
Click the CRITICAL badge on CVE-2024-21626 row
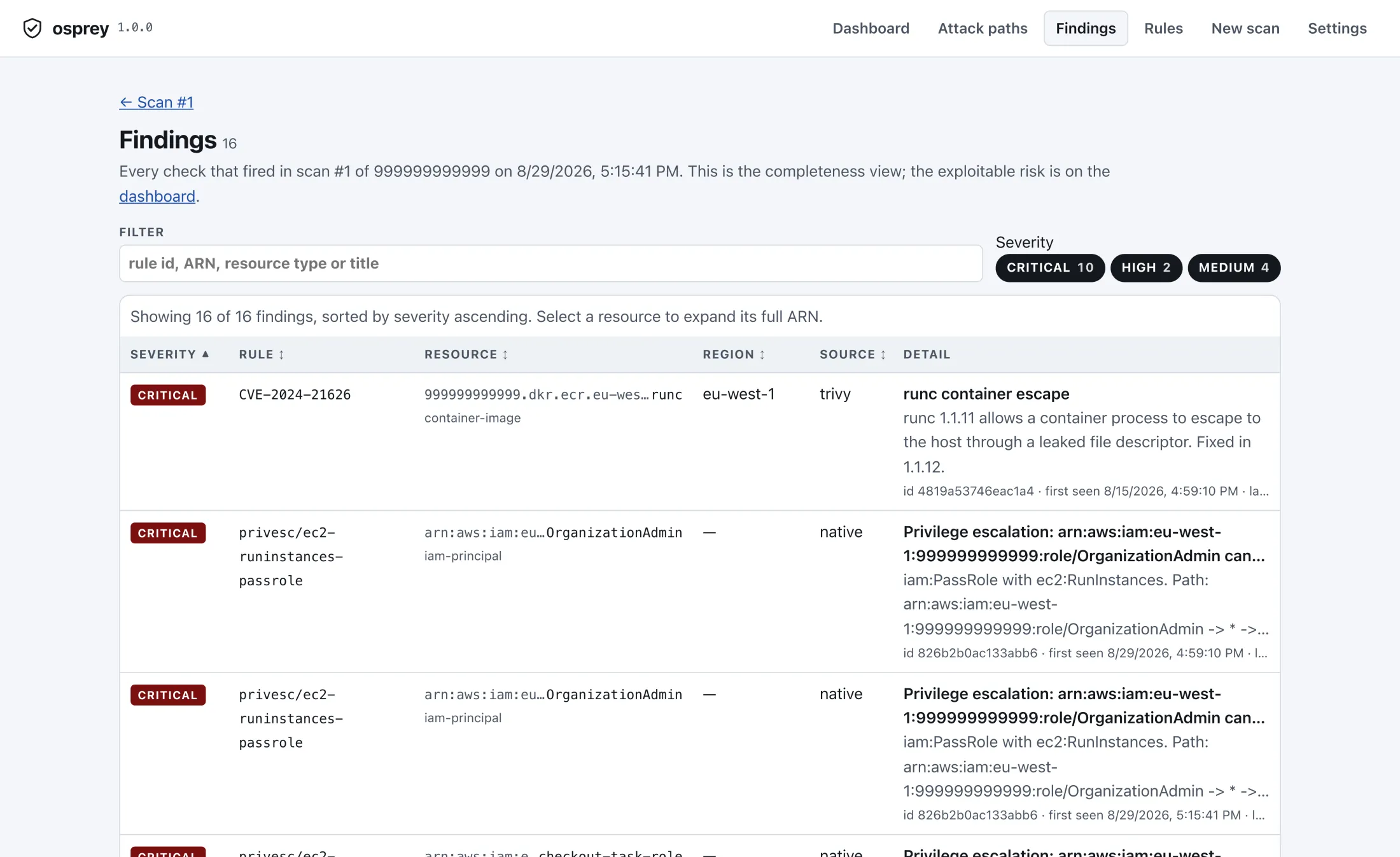point(168,395)
